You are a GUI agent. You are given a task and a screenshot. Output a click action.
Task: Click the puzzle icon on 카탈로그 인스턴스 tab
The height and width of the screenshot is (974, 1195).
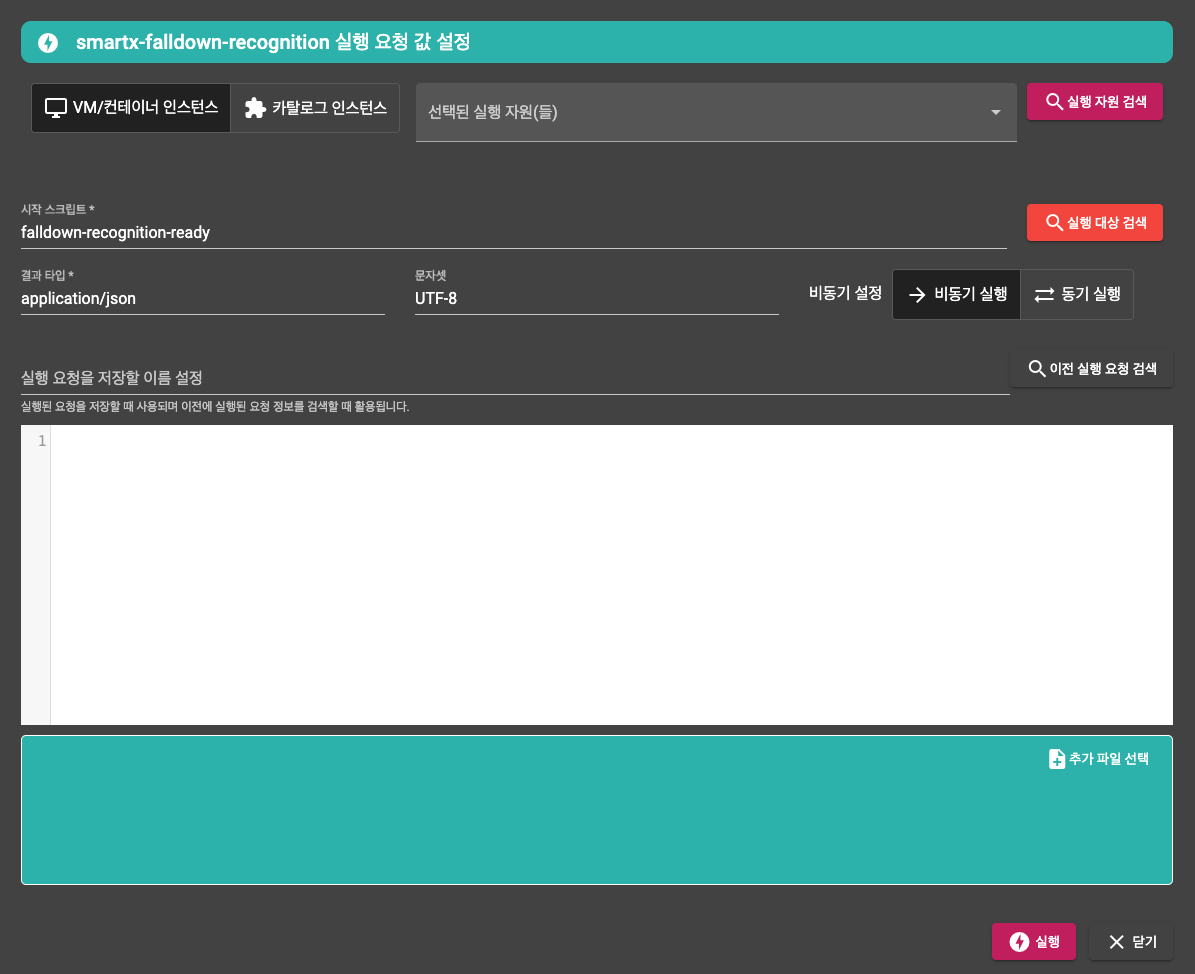(x=256, y=108)
